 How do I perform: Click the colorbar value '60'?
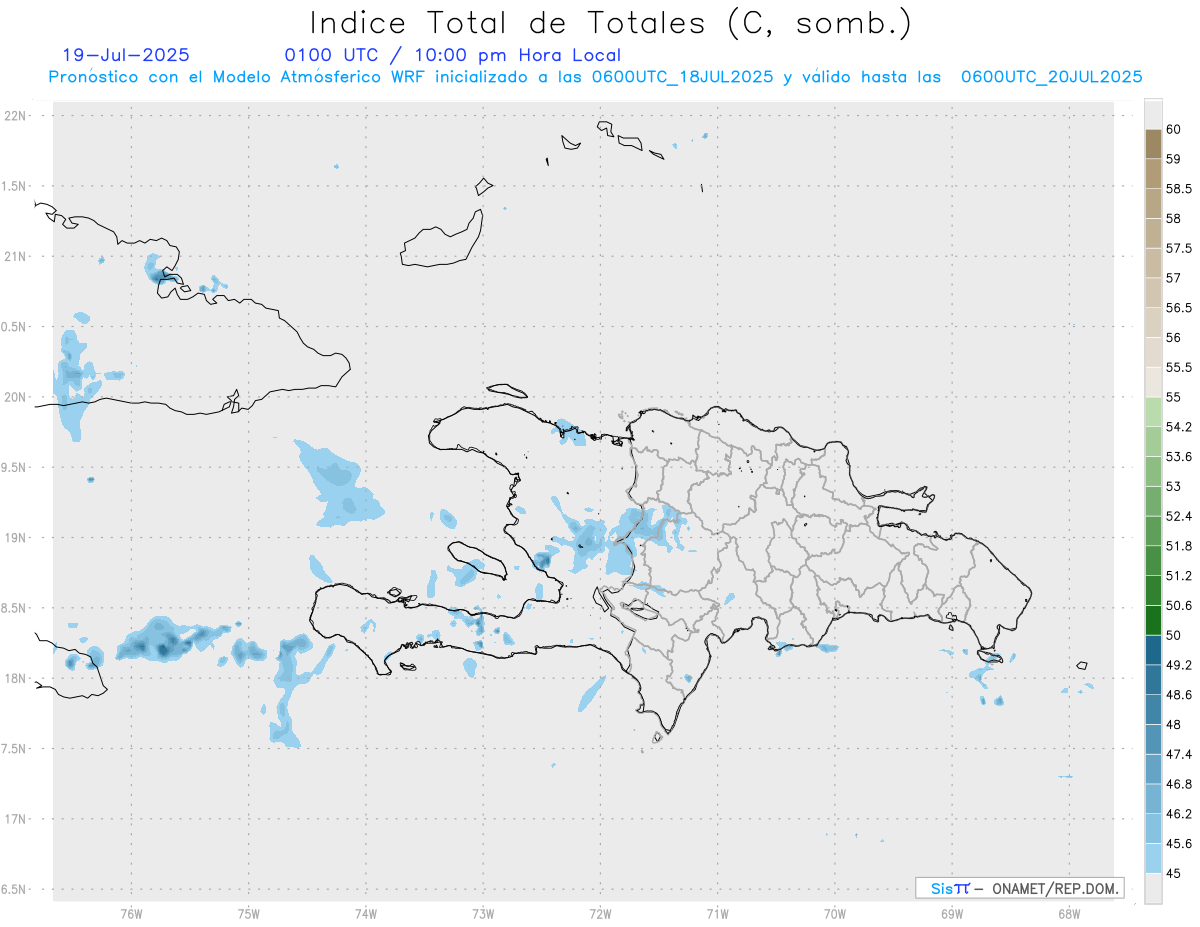1173,129
